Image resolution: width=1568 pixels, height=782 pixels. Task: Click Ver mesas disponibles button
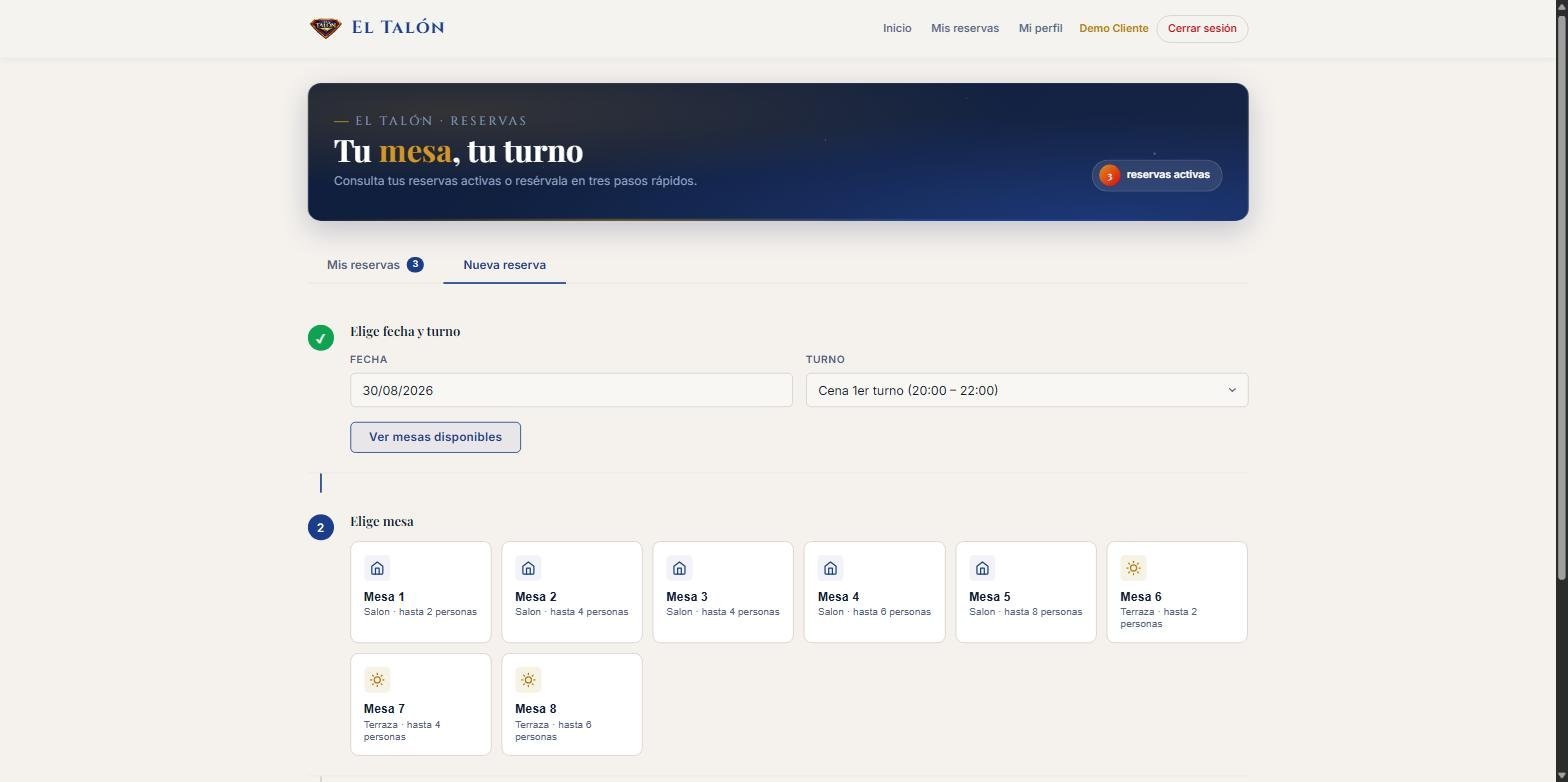click(435, 437)
